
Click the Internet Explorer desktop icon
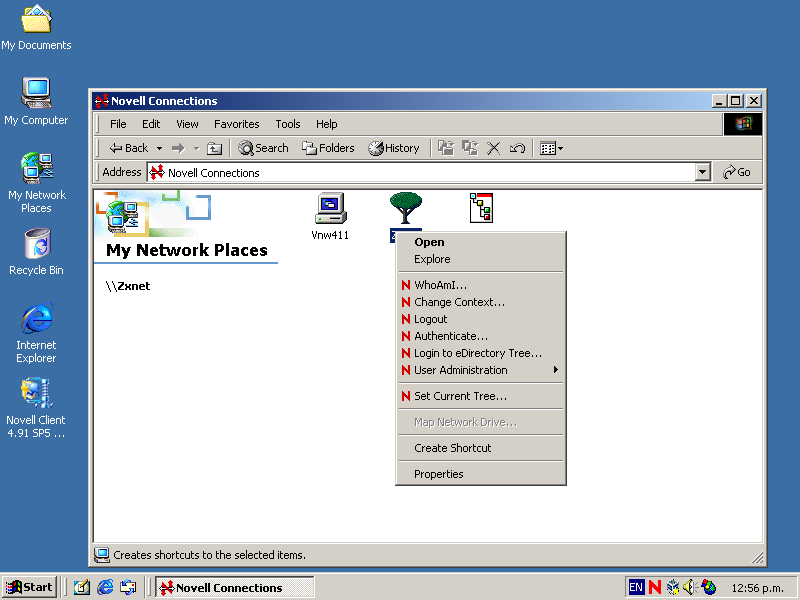36,333
